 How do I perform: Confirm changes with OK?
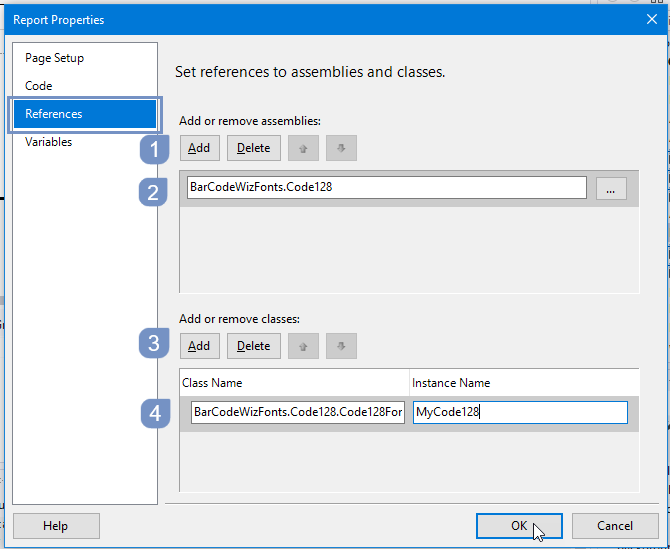pos(519,526)
